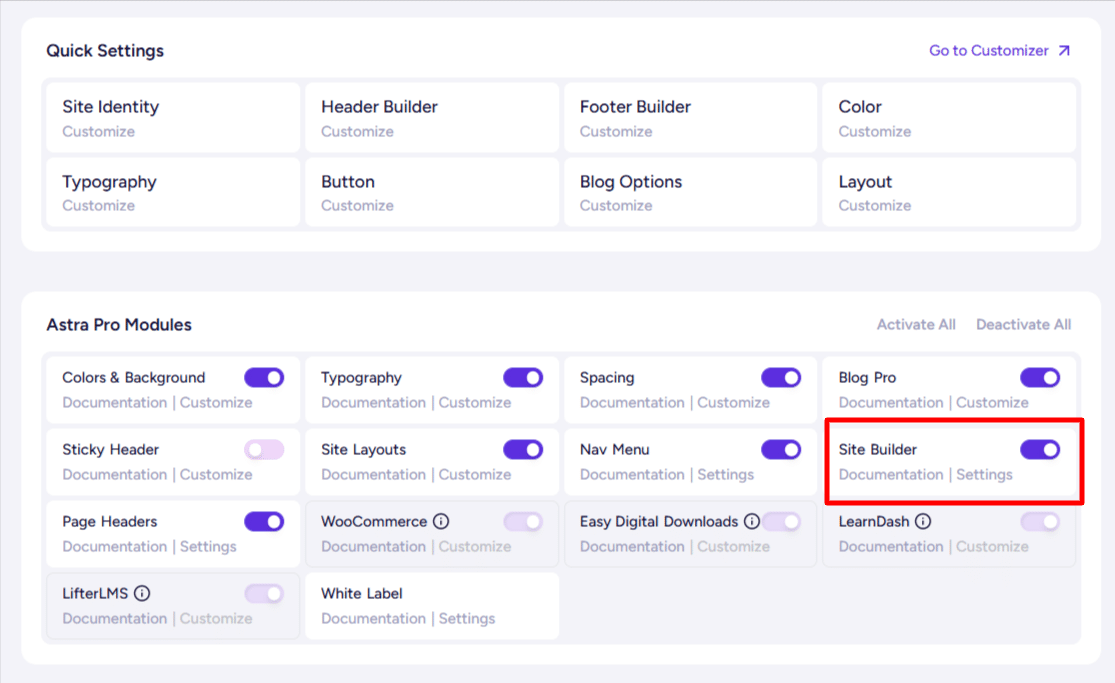Open Easy Digital Downloads Documentation link
This screenshot has height=683, width=1115.
632,546
